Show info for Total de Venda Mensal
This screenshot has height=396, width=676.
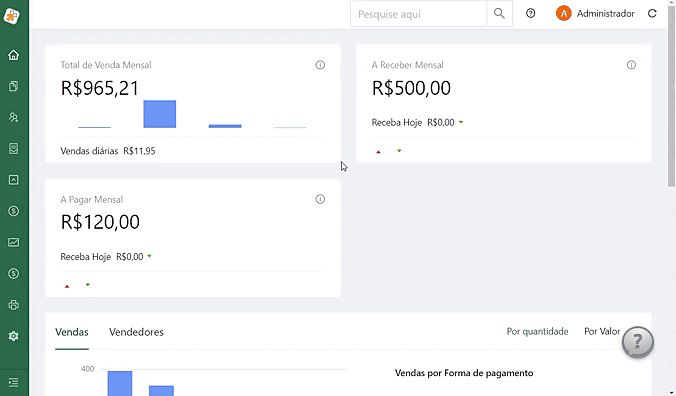pyautogui.click(x=320, y=65)
